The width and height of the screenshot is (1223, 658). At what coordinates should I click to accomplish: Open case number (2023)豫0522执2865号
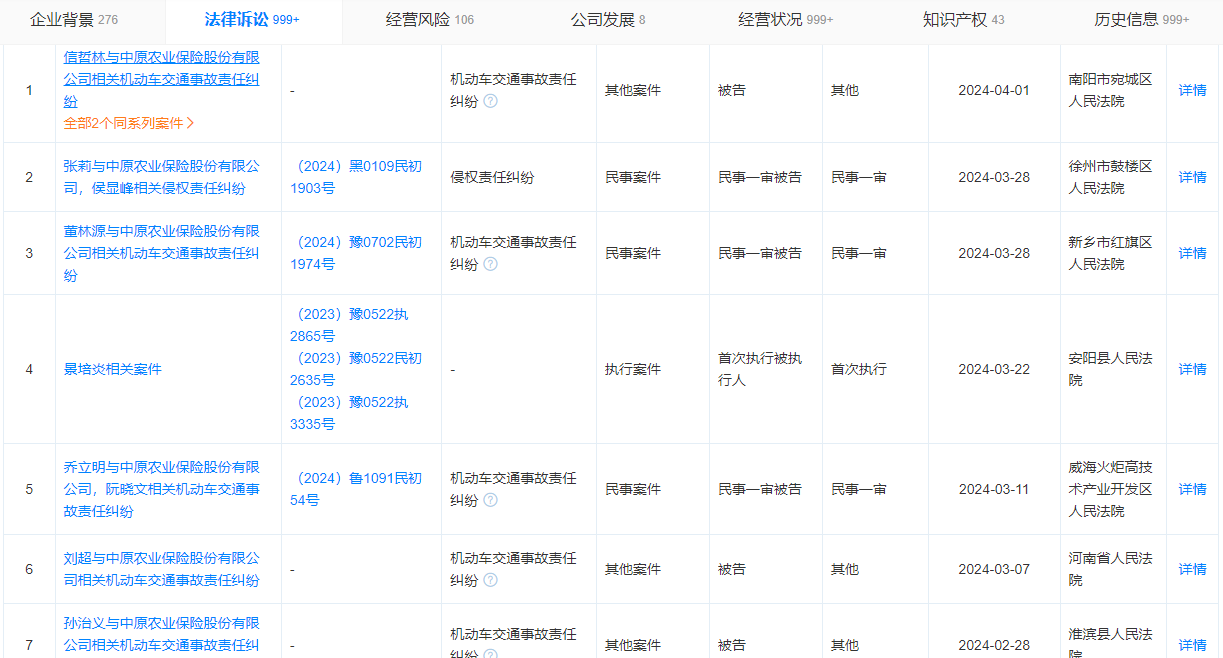[x=350, y=325]
